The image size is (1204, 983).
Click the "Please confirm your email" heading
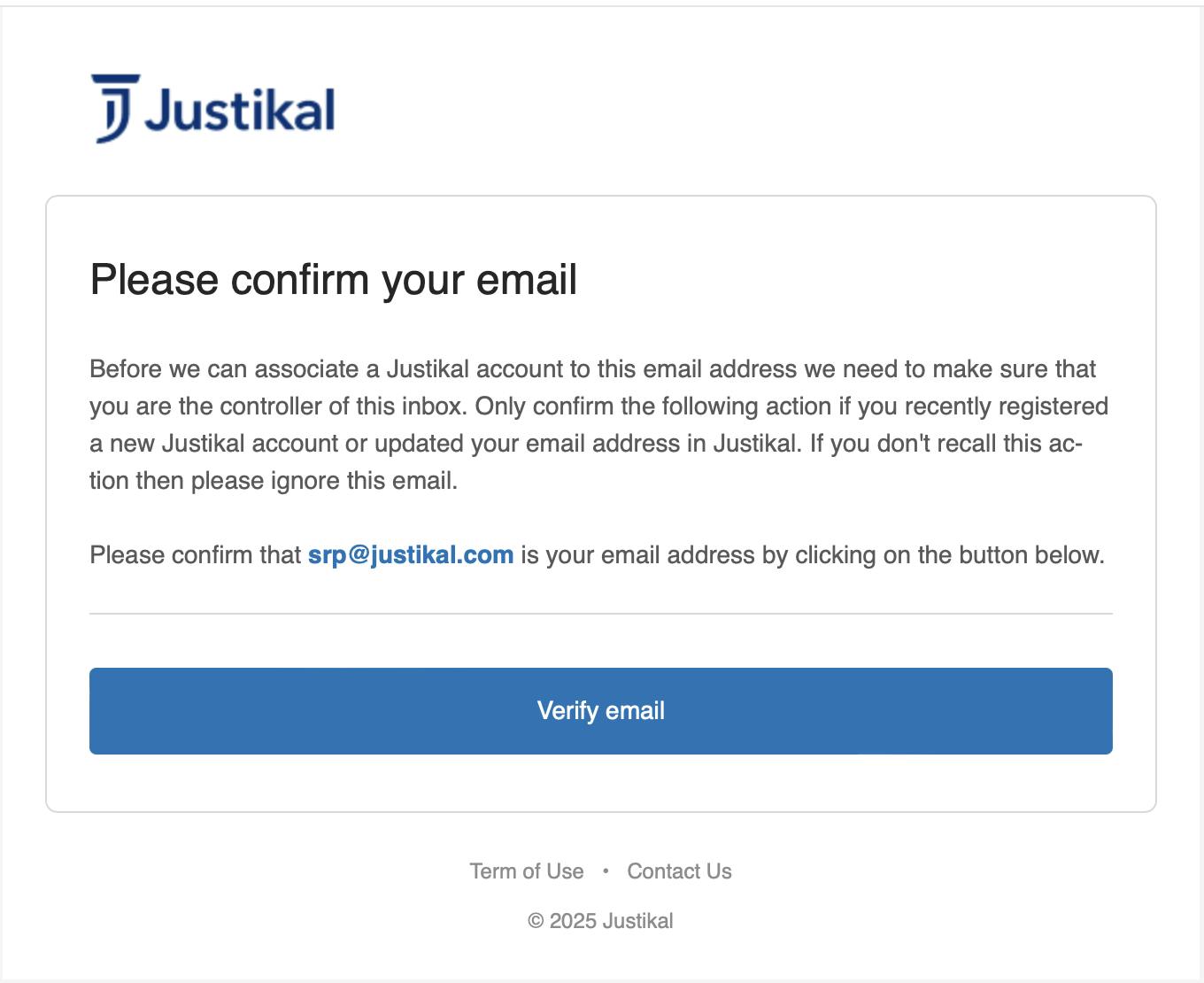pyautogui.click(x=333, y=280)
